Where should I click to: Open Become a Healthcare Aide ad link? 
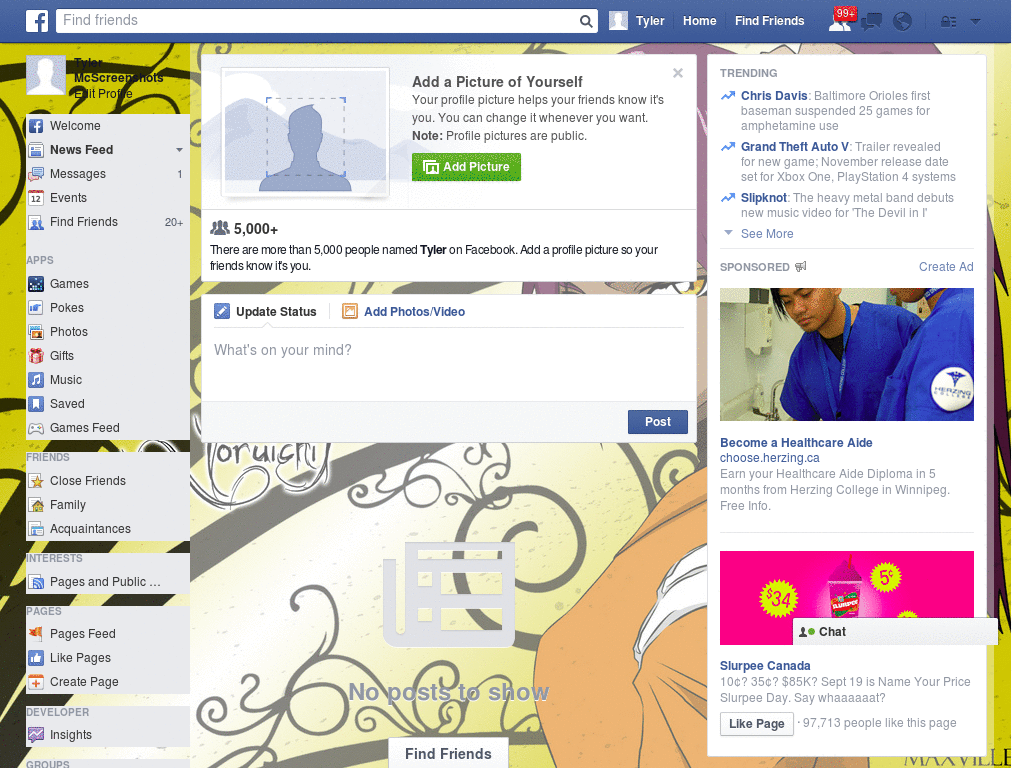coord(796,443)
